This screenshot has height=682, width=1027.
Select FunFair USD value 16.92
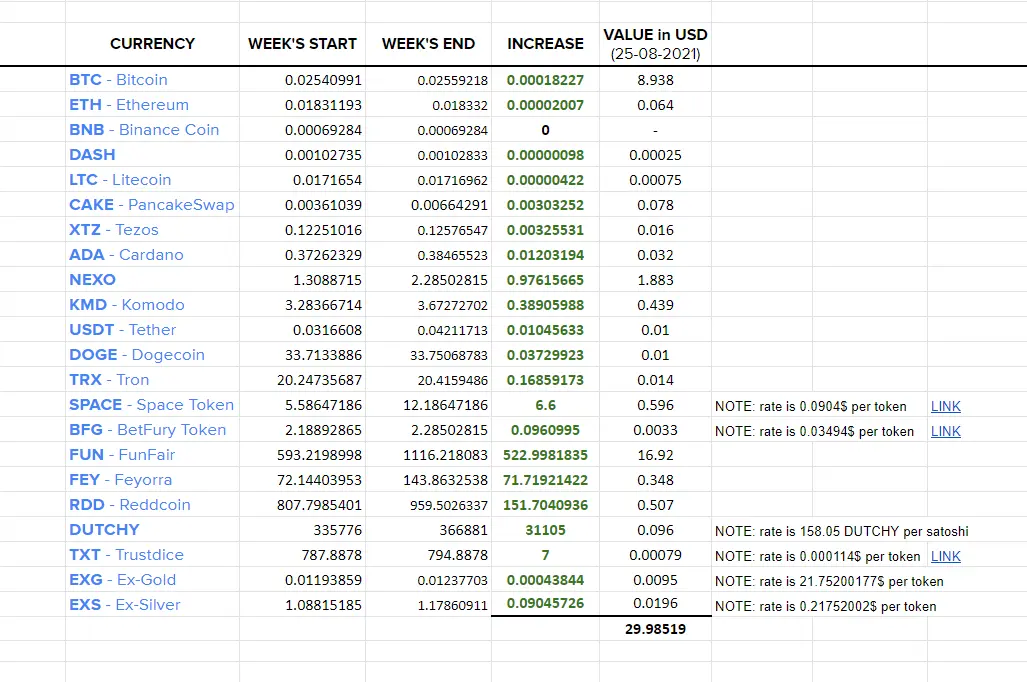pos(655,455)
